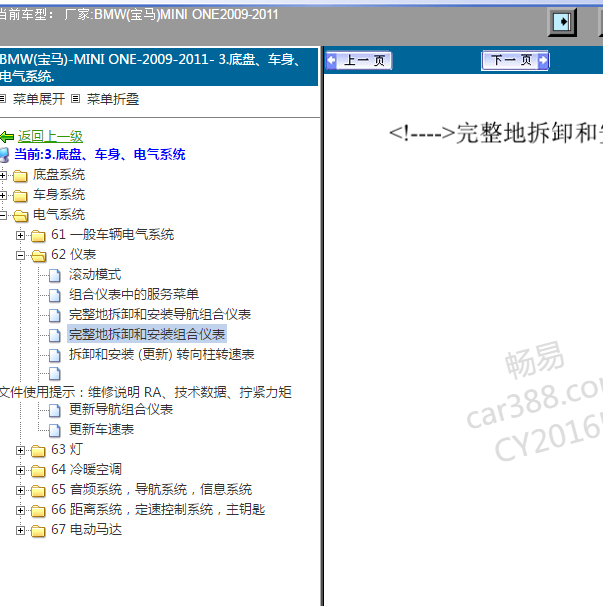Select the 67 电动马达 label
This screenshot has height=606, width=603.
click(x=87, y=530)
